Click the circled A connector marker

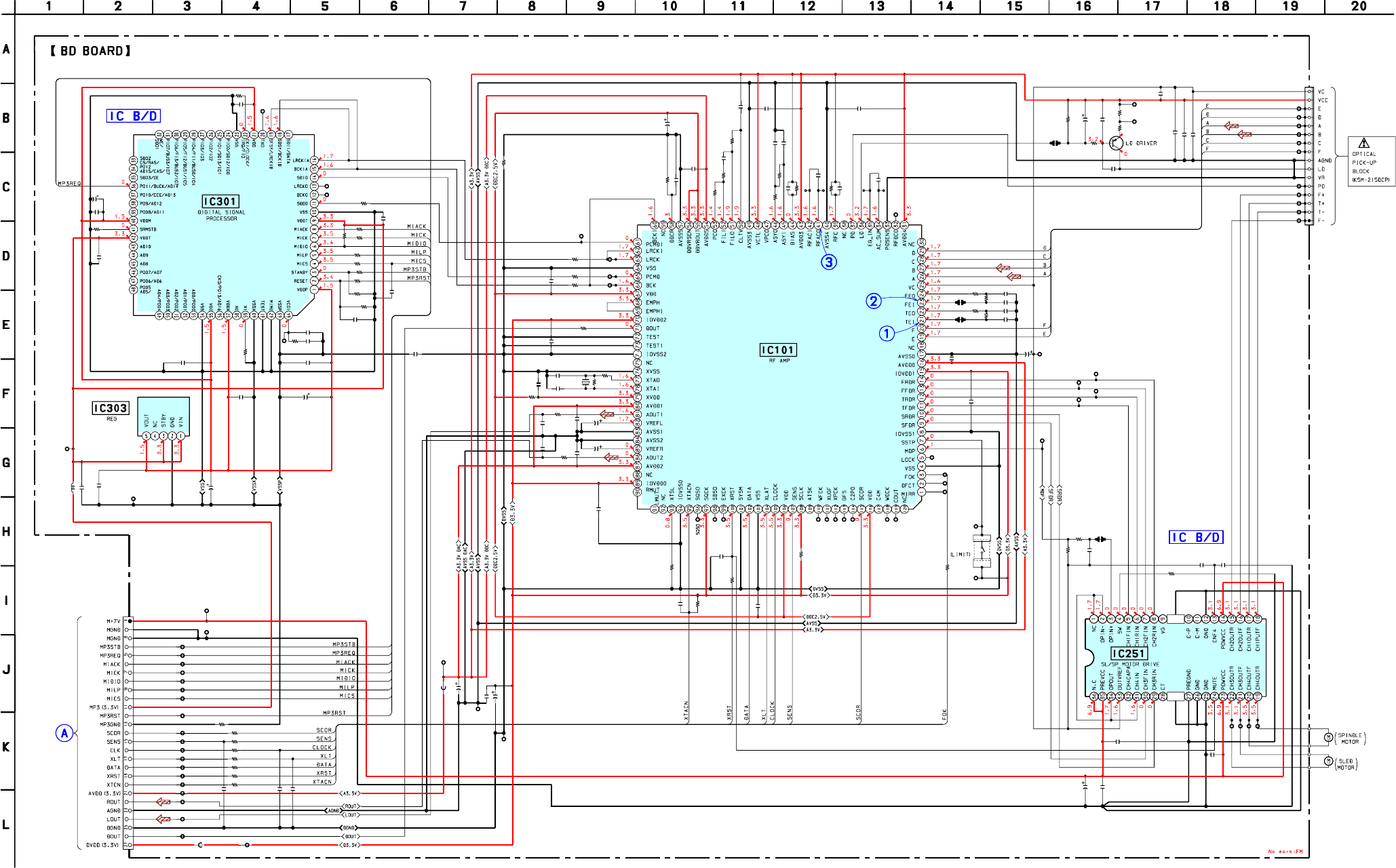click(x=64, y=733)
